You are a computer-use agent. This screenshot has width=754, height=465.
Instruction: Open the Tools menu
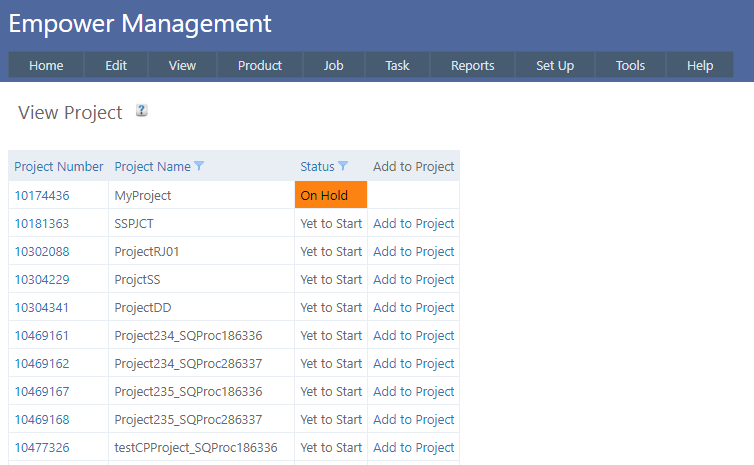coord(630,66)
